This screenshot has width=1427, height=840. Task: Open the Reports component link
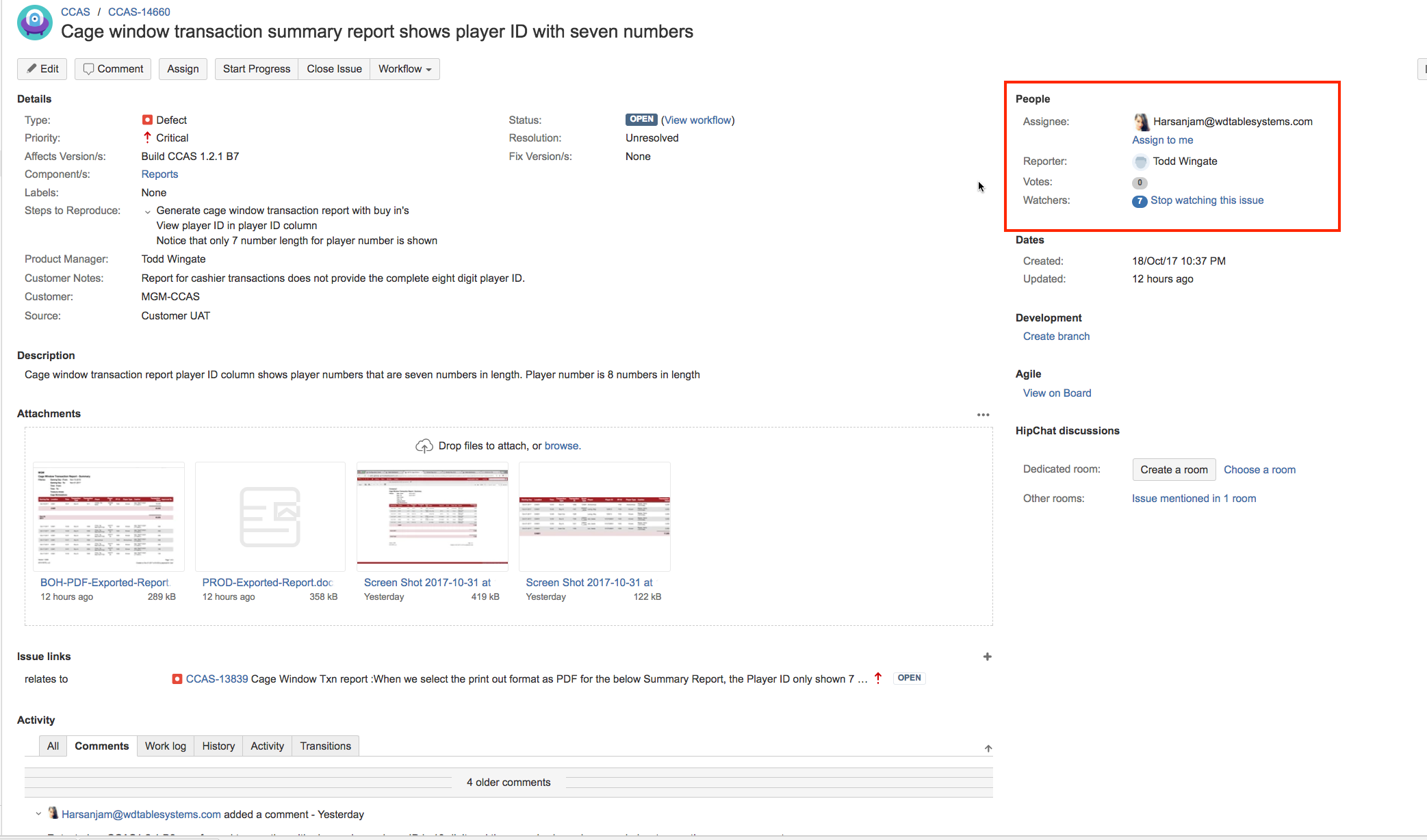pyautogui.click(x=159, y=174)
